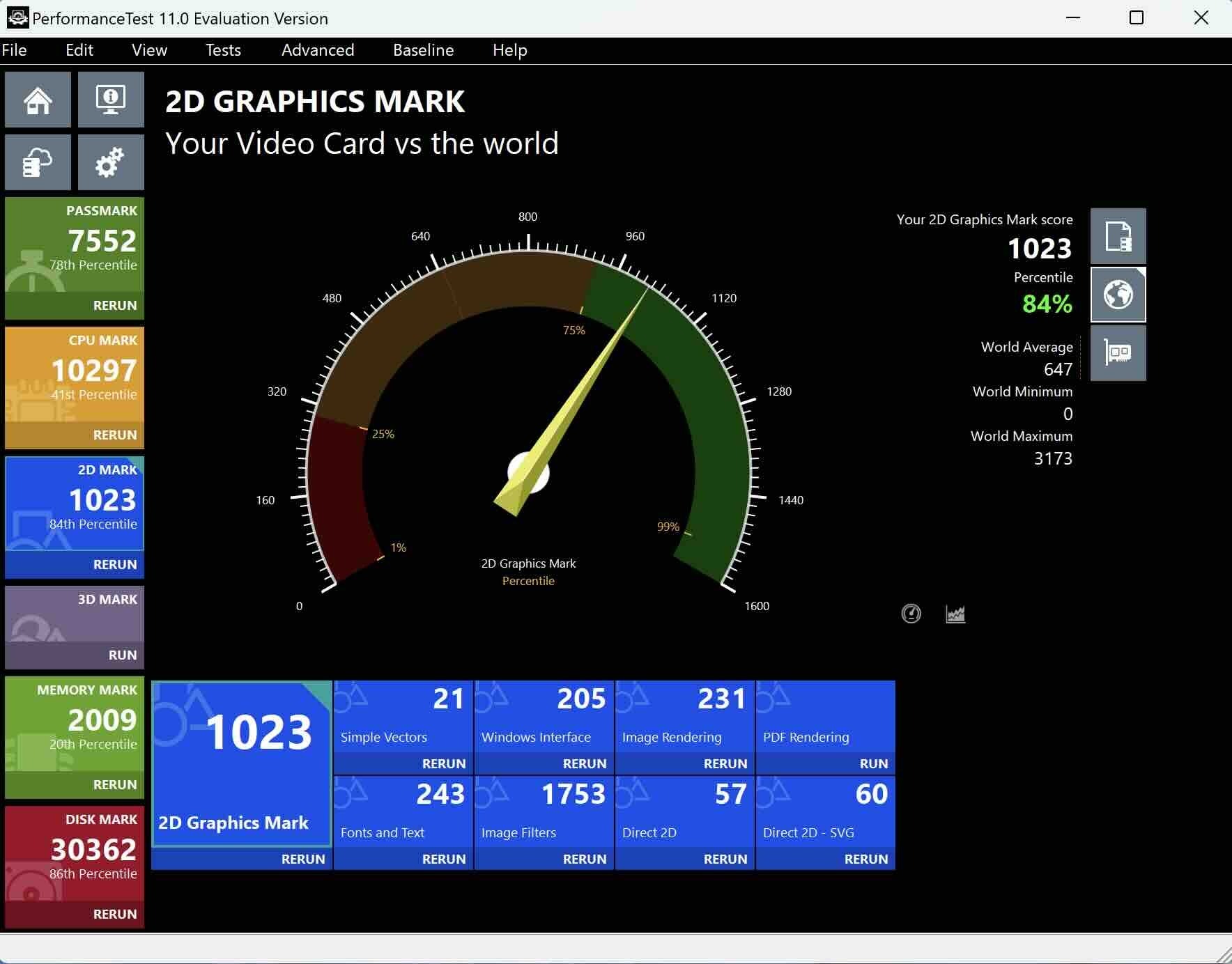Image resolution: width=1232 pixels, height=964 pixels.
Task: Select the PassMark 7552 score tile
Action: [x=75, y=244]
